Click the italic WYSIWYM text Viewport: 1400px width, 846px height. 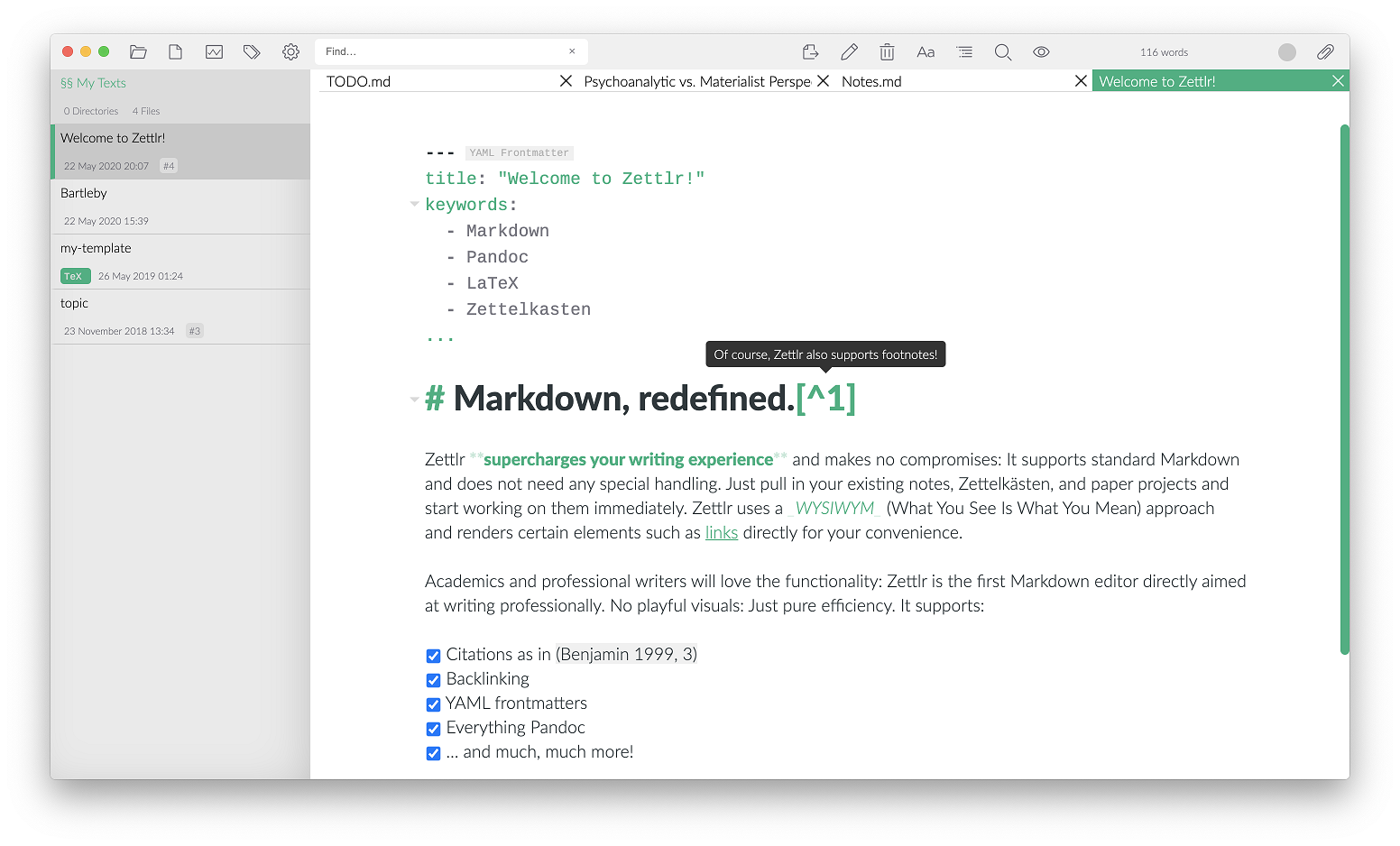835,509
